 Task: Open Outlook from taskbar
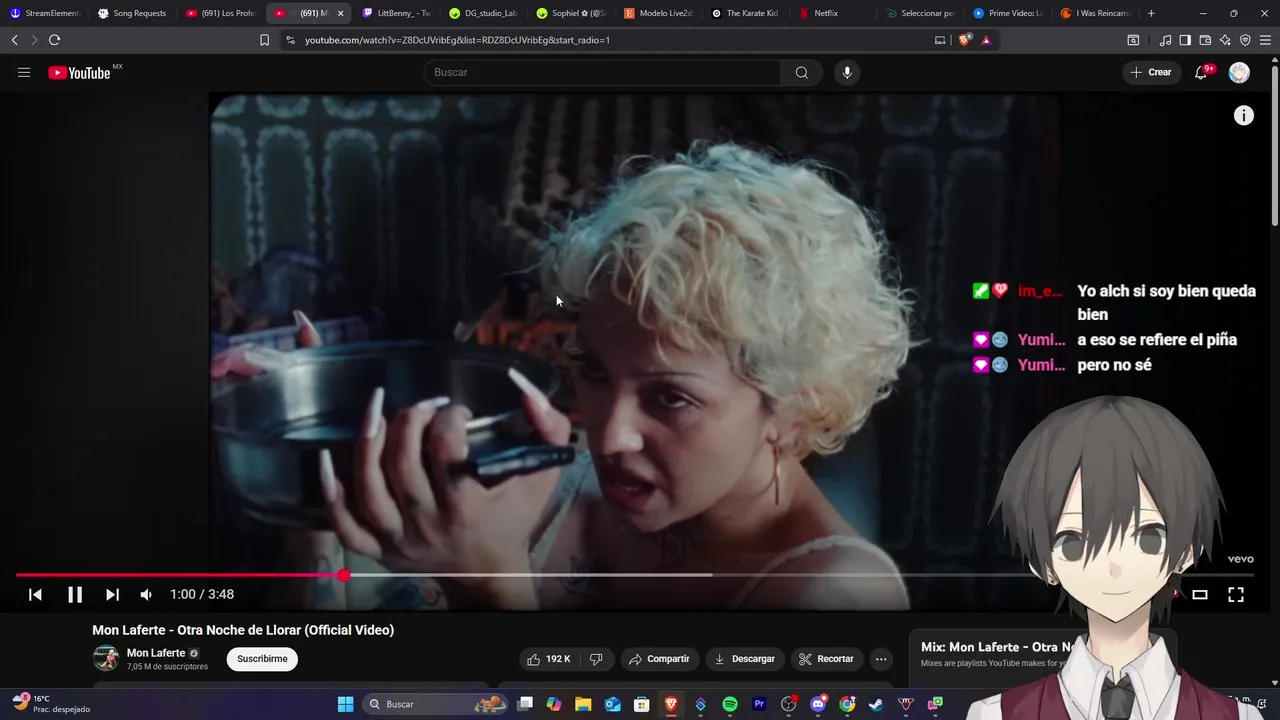tap(612, 704)
